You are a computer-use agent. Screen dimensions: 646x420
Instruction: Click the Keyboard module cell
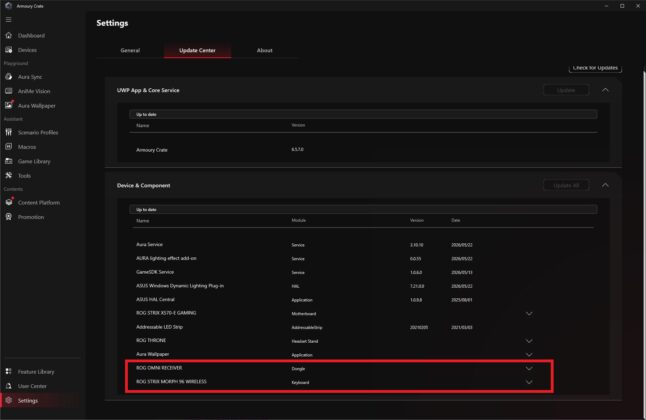[x=300, y=382]
